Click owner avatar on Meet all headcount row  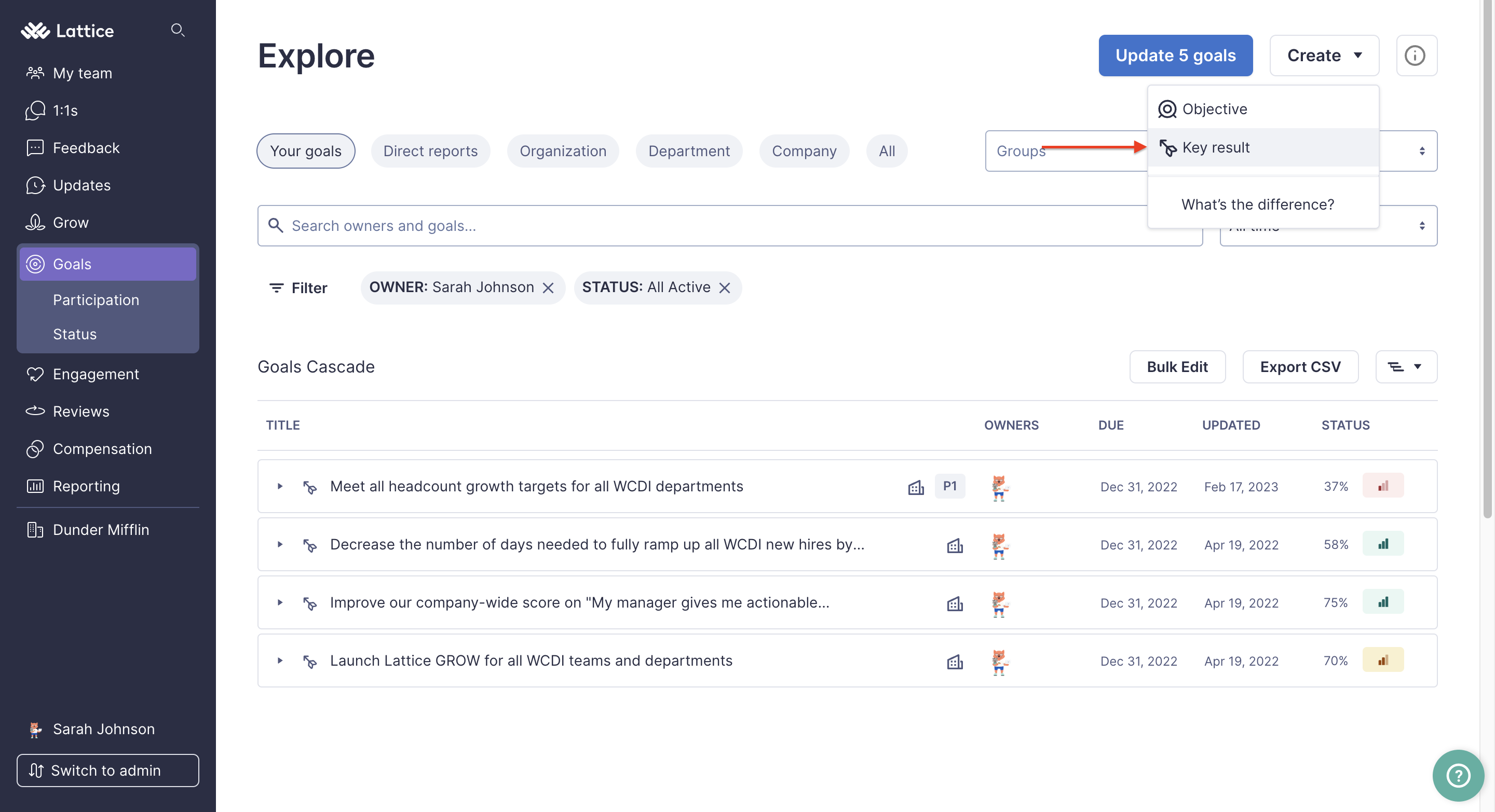pos(999,488)
